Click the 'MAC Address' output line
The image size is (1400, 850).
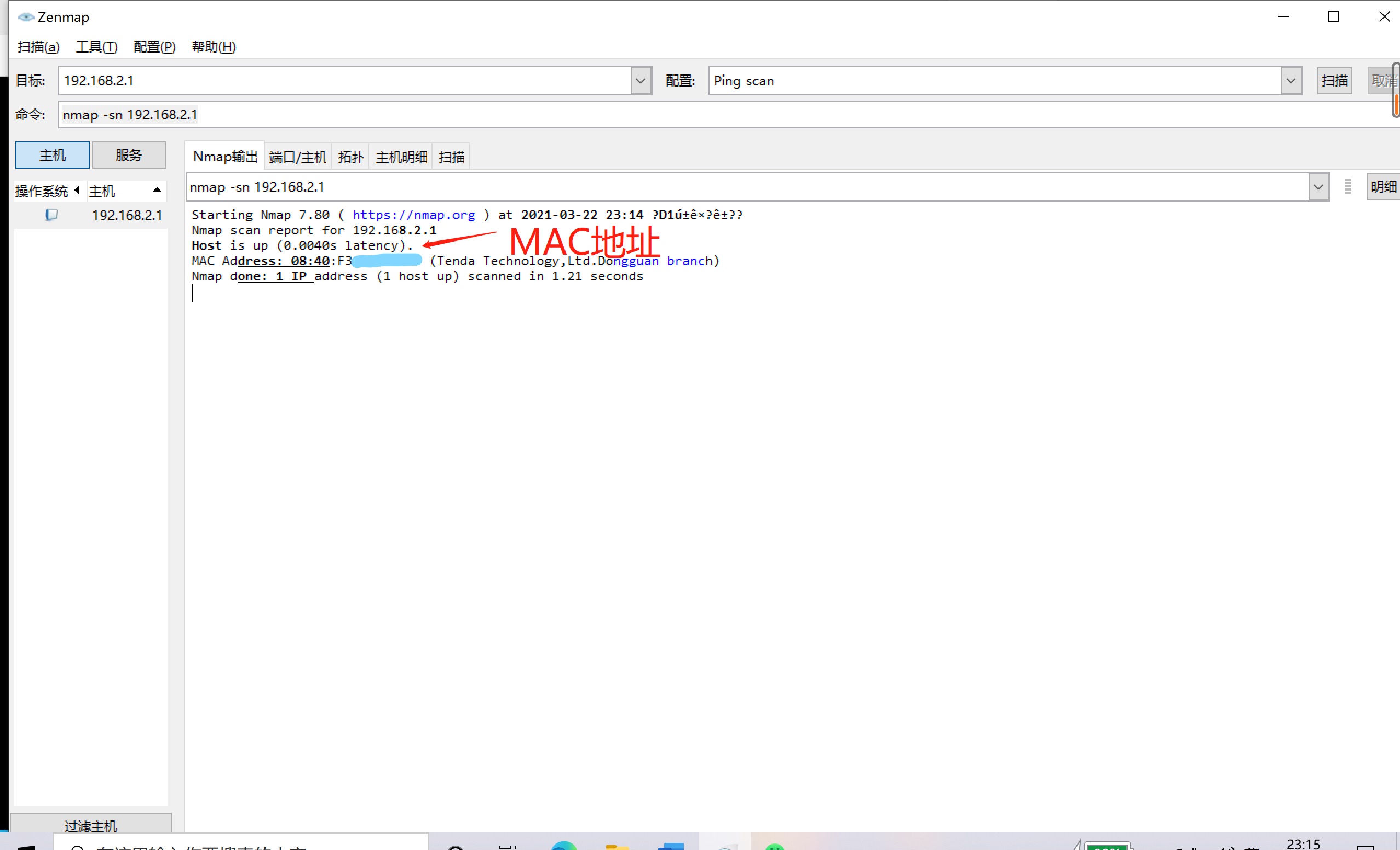pos(456,261)
